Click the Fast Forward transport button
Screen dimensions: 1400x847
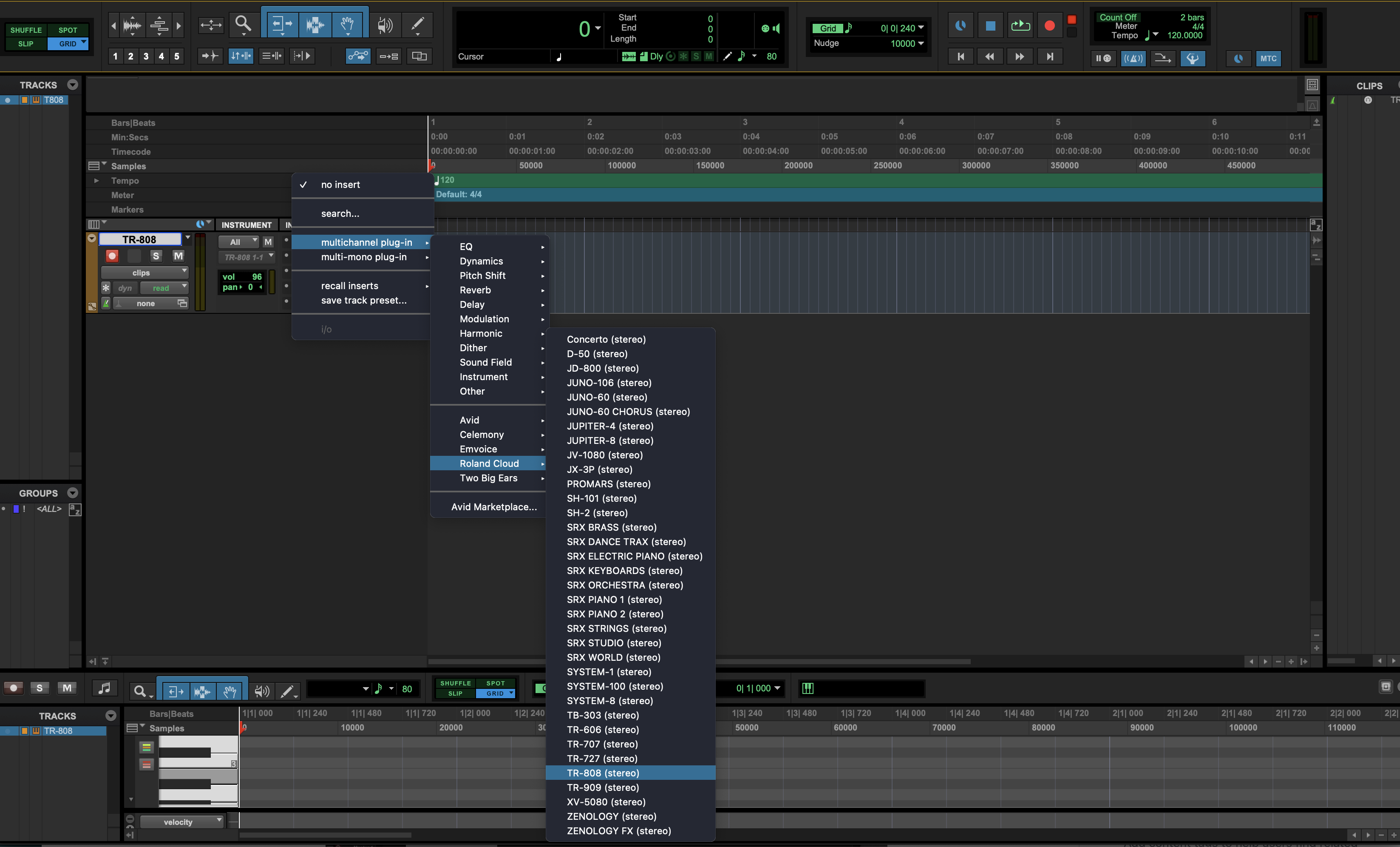(1019, 56)
